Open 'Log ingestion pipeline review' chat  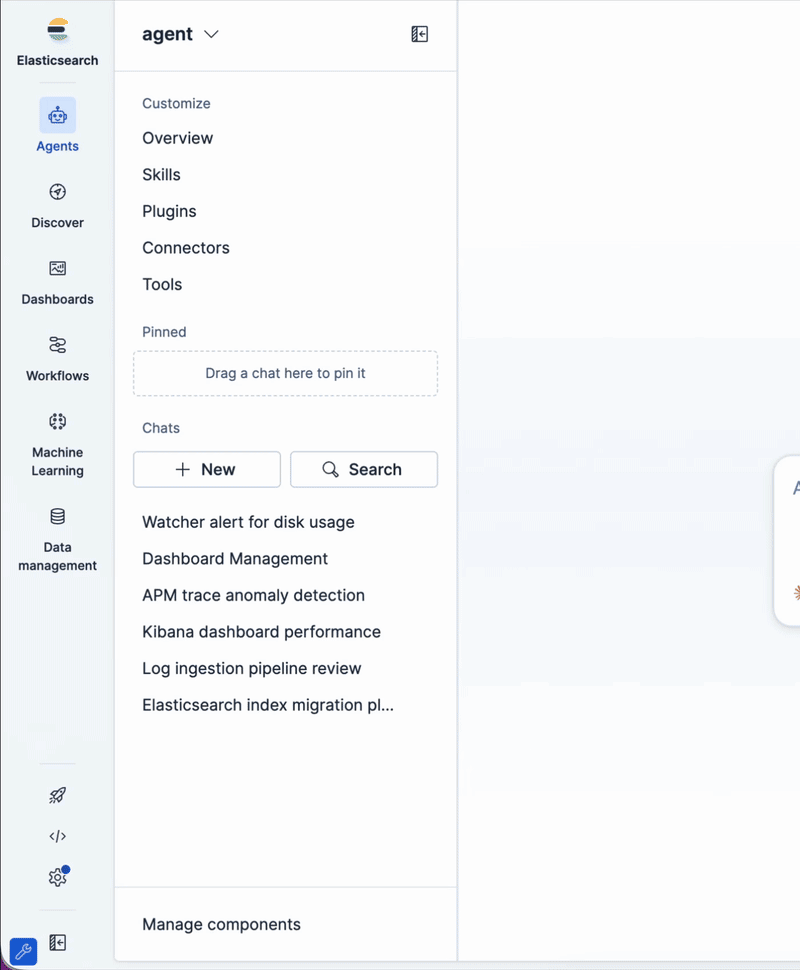point(252,668)
